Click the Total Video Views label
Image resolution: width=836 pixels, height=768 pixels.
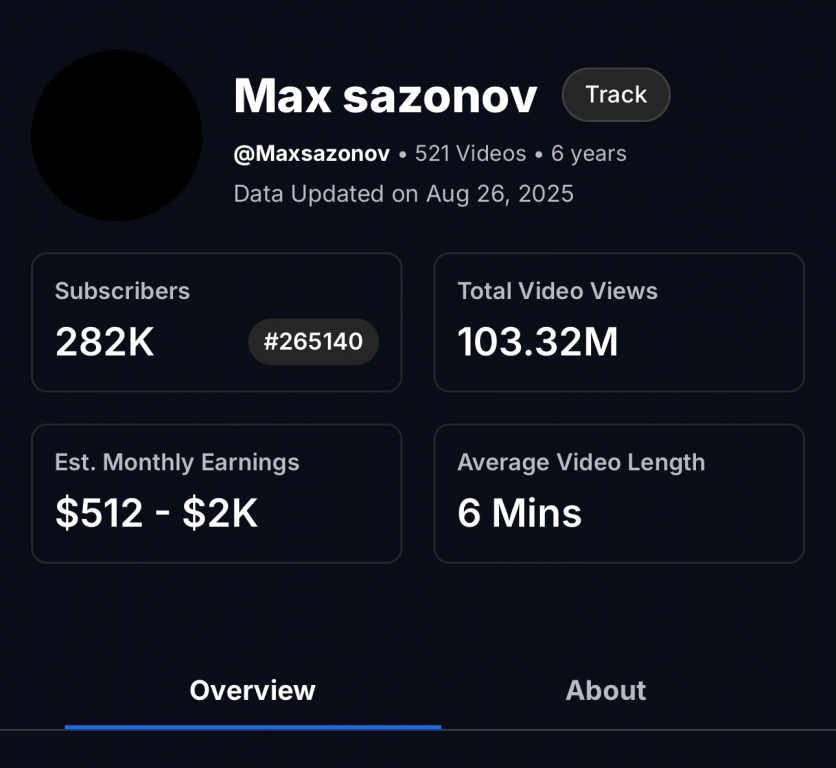[x=557, y=291]
